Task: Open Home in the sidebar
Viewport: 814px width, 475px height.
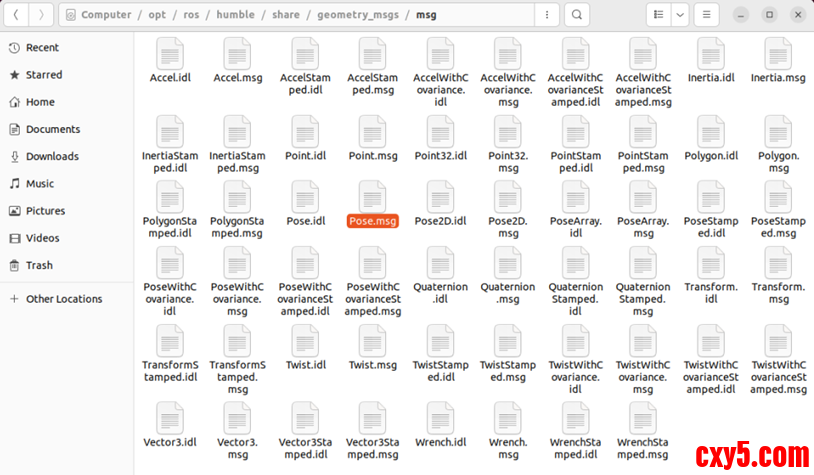Action: coord(40,102)
